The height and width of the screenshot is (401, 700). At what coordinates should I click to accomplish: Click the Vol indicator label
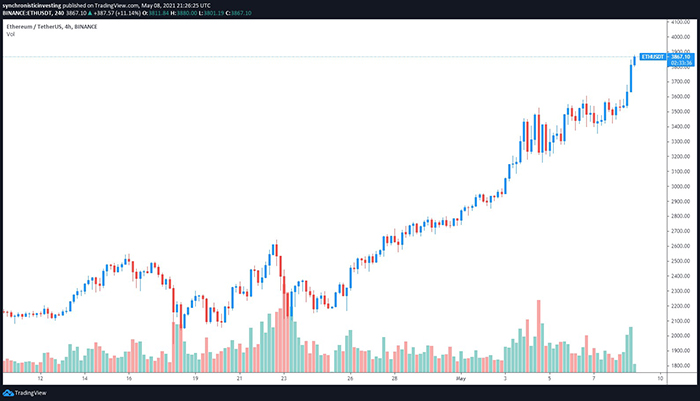click(11, 35)
